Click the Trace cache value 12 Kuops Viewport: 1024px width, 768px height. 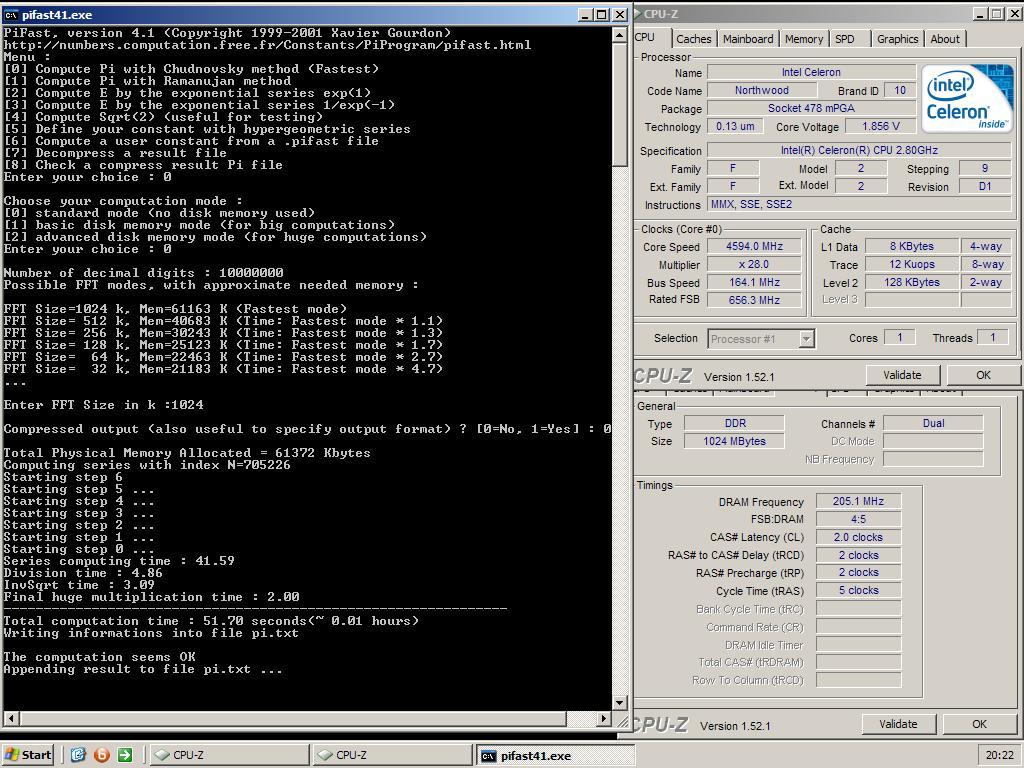912,264
